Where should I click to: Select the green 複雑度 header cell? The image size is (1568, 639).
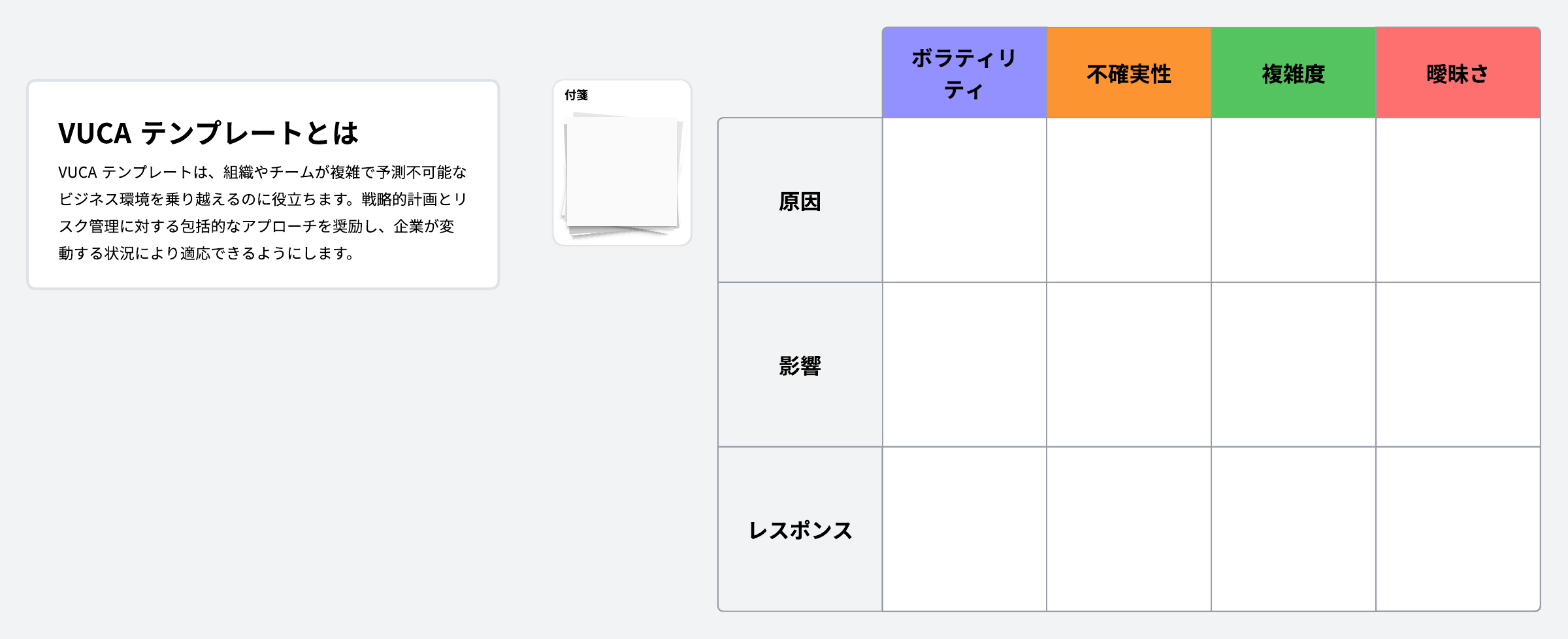[1294, 73]
